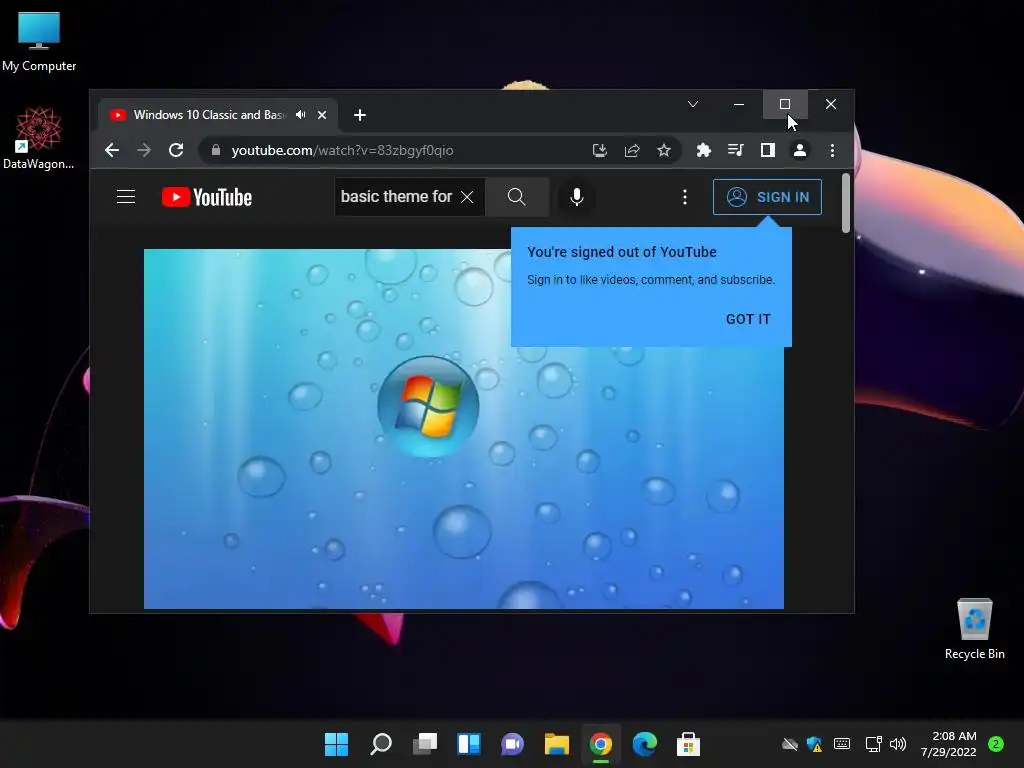1024x768 pixels.
Task: Run YouTube search with magnifier button
Action: tap(517, 197)
